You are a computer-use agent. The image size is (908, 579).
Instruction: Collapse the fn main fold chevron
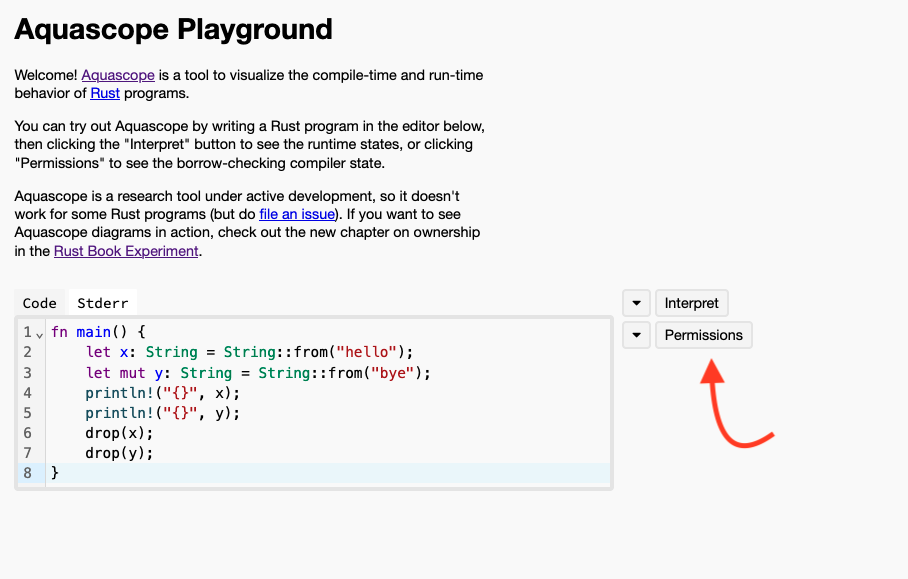coord(39,333)
